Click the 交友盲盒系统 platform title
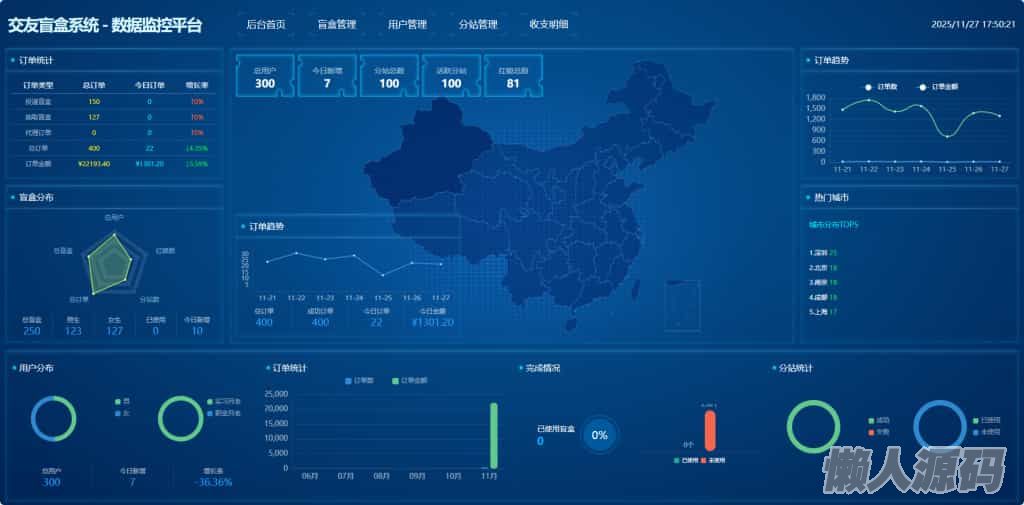This screenshot has width=1024, height=505. [104, 25]
